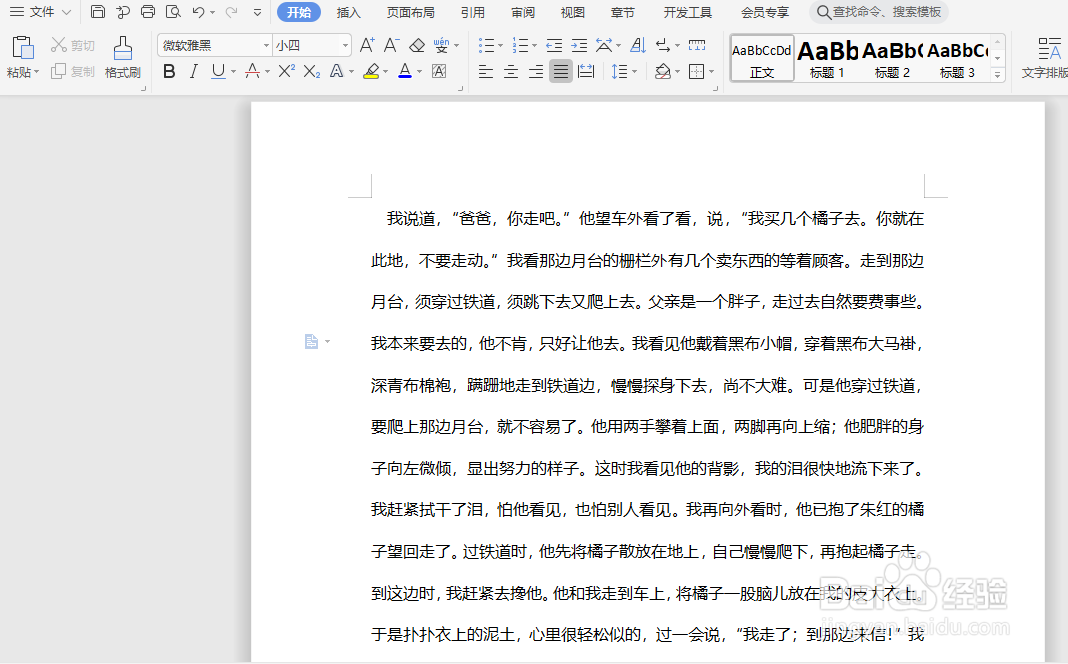Click the Undo arrow icon
Viewport: 1068px width, 664px height.
[198, 12]
